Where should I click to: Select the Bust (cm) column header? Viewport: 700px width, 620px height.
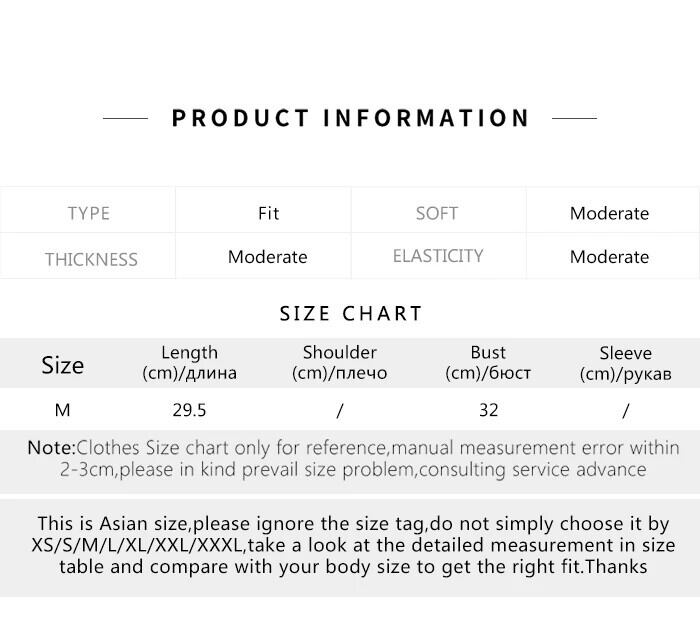coord(488,363)
